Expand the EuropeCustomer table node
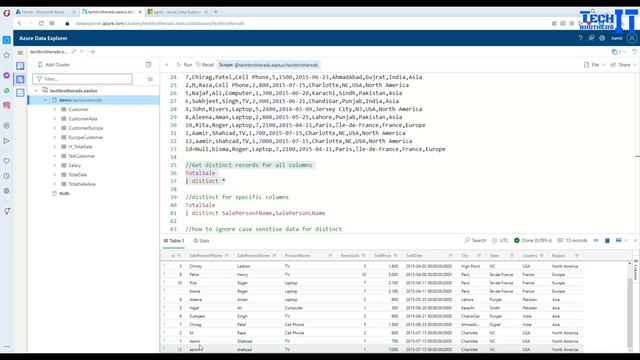Viewport: 640px width, 360px height. [x=55, y=138]
